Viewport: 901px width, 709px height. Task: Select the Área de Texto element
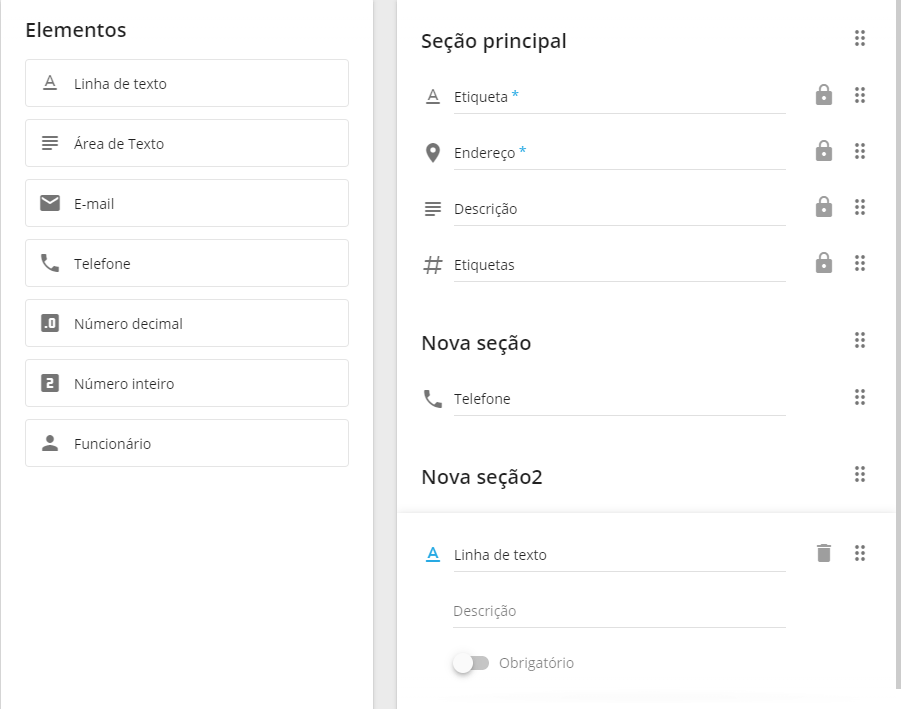pyautogui.click(x=187, y=143)
